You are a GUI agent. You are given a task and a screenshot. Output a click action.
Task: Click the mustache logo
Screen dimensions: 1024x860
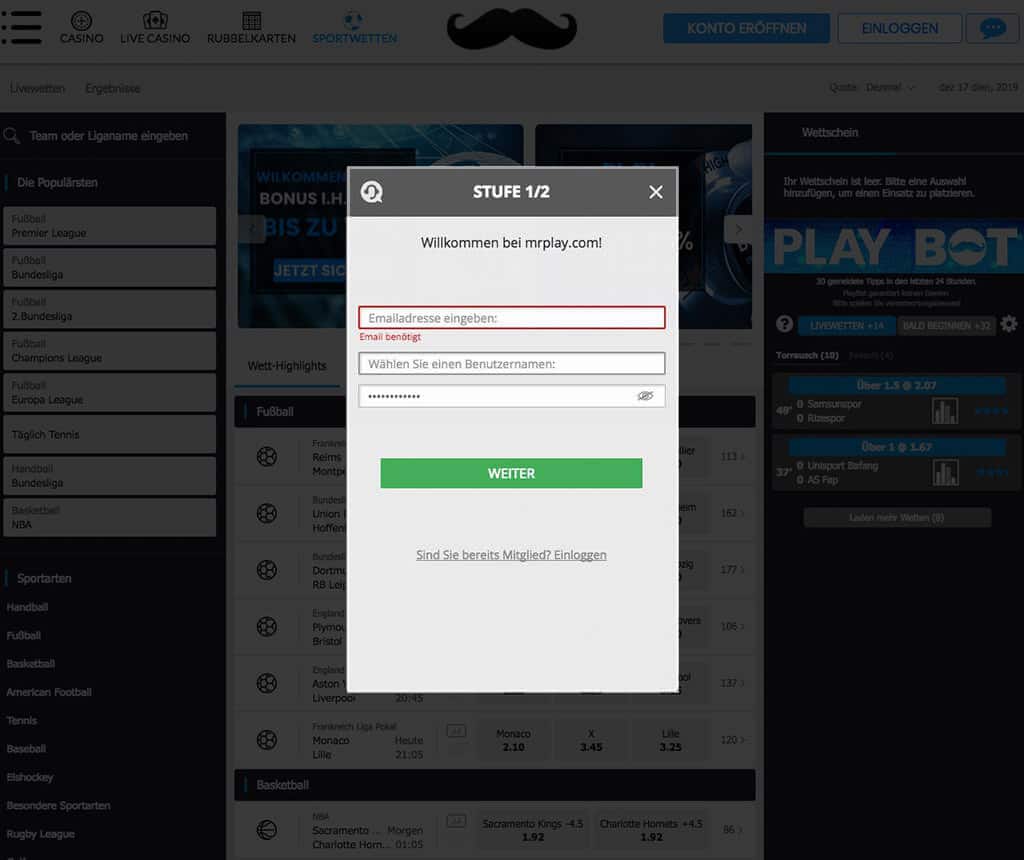[511, 30]
